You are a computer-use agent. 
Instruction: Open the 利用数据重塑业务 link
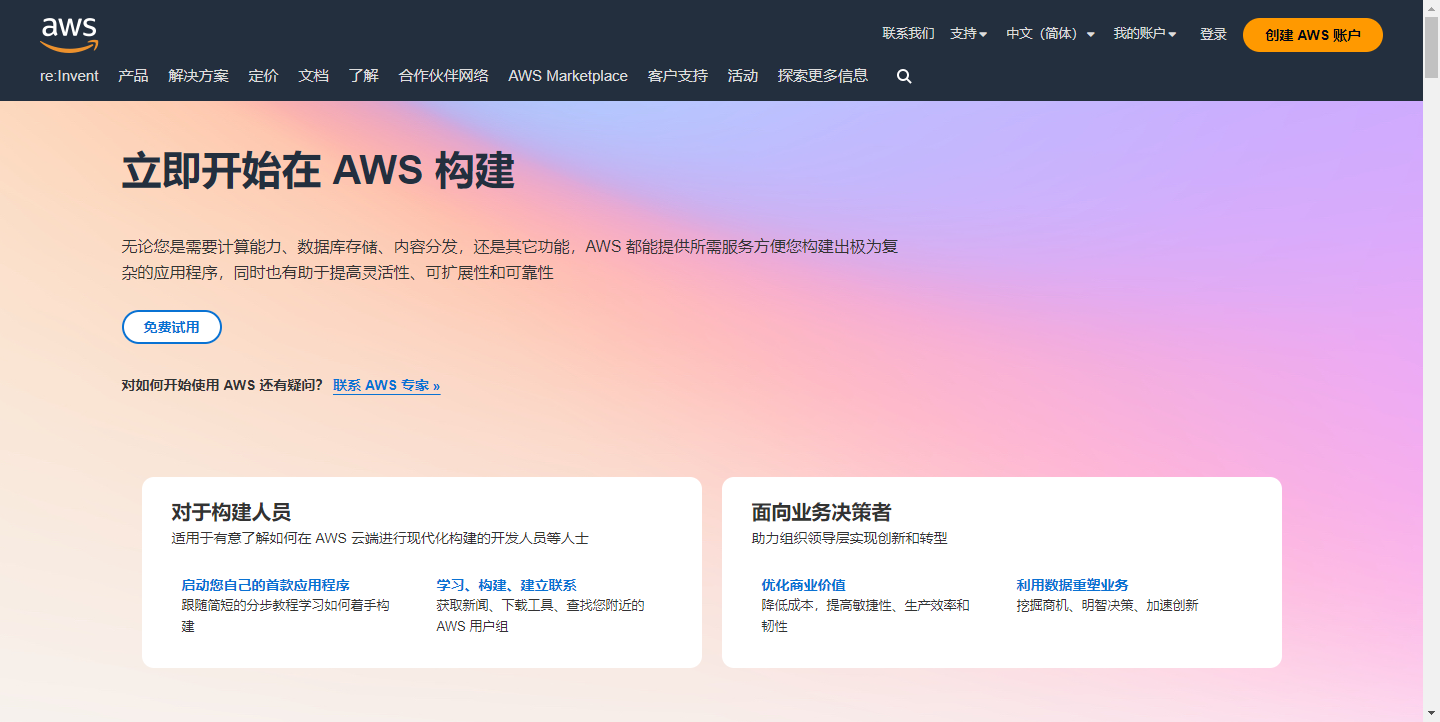[x=1072, y=585]
